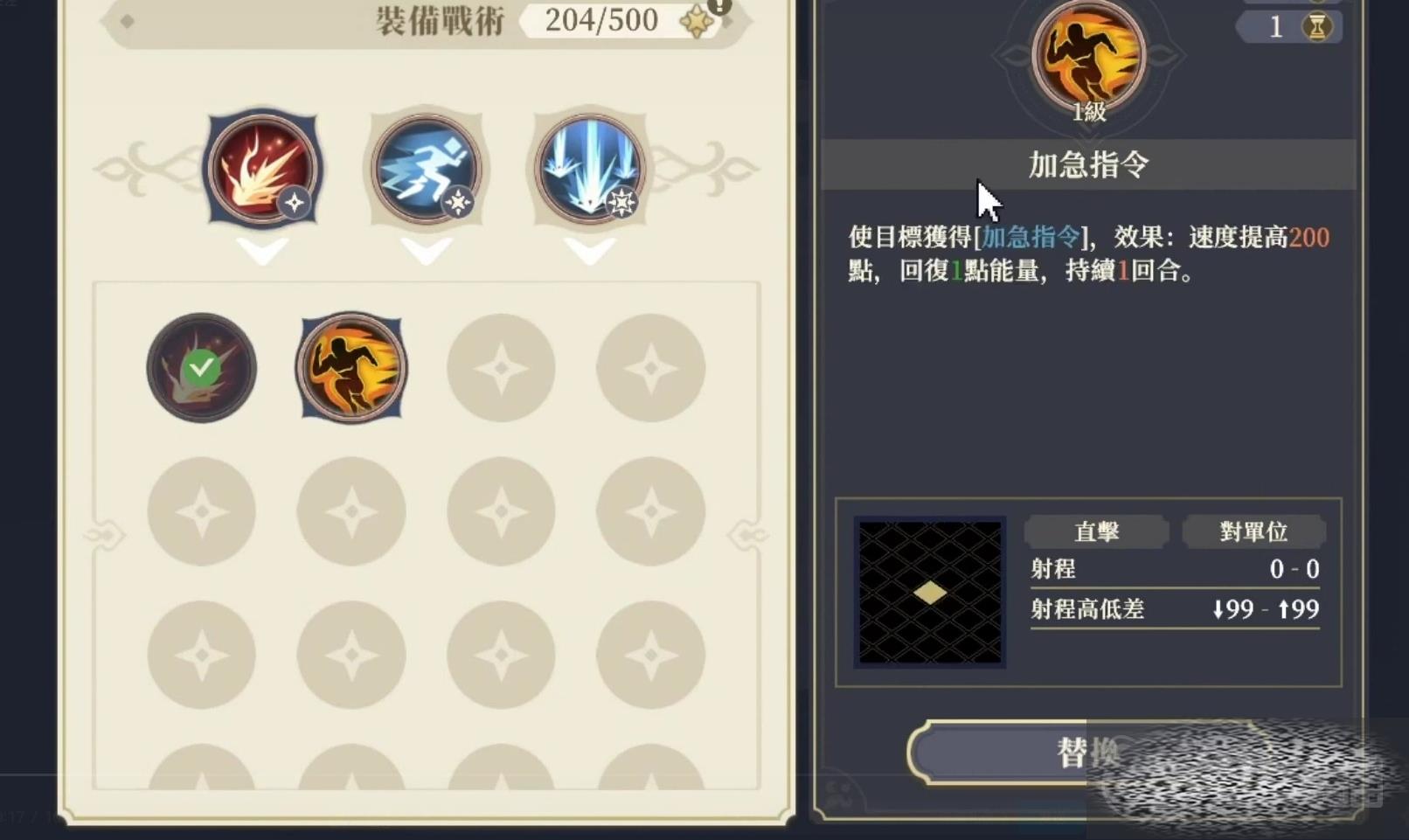Expand the chevron below blue beams skill
The image size is (1409, 840).
click(590, 252)
